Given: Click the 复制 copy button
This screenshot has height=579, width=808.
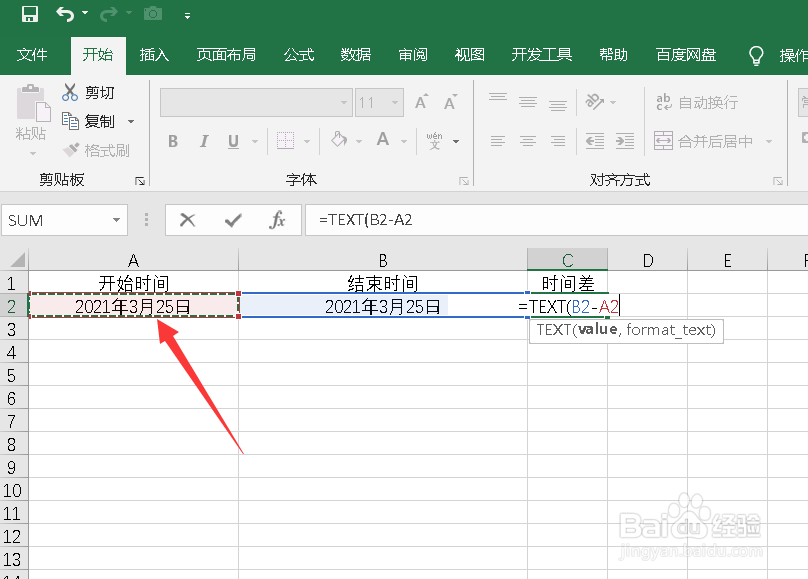Looking at the screenshot, I should click(88, 121).
